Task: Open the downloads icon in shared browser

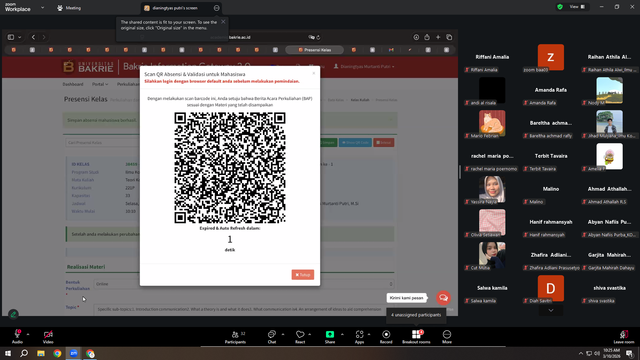Action: click(x=416, y=37)
